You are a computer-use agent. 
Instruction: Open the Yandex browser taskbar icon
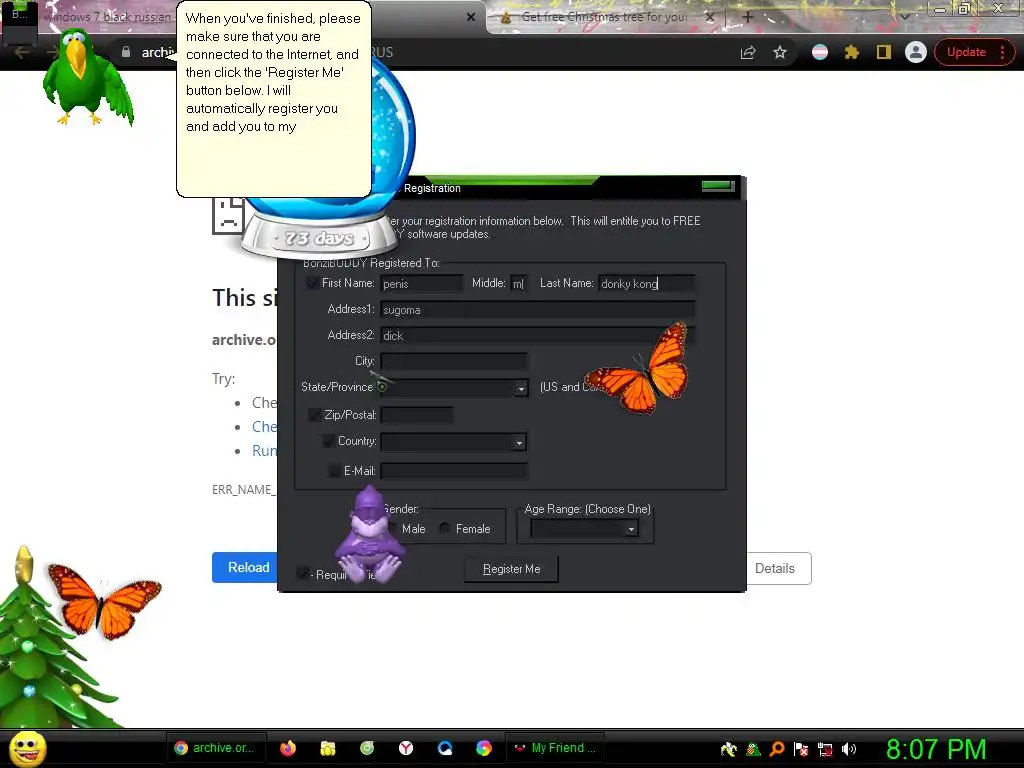[x=406, y=748]
